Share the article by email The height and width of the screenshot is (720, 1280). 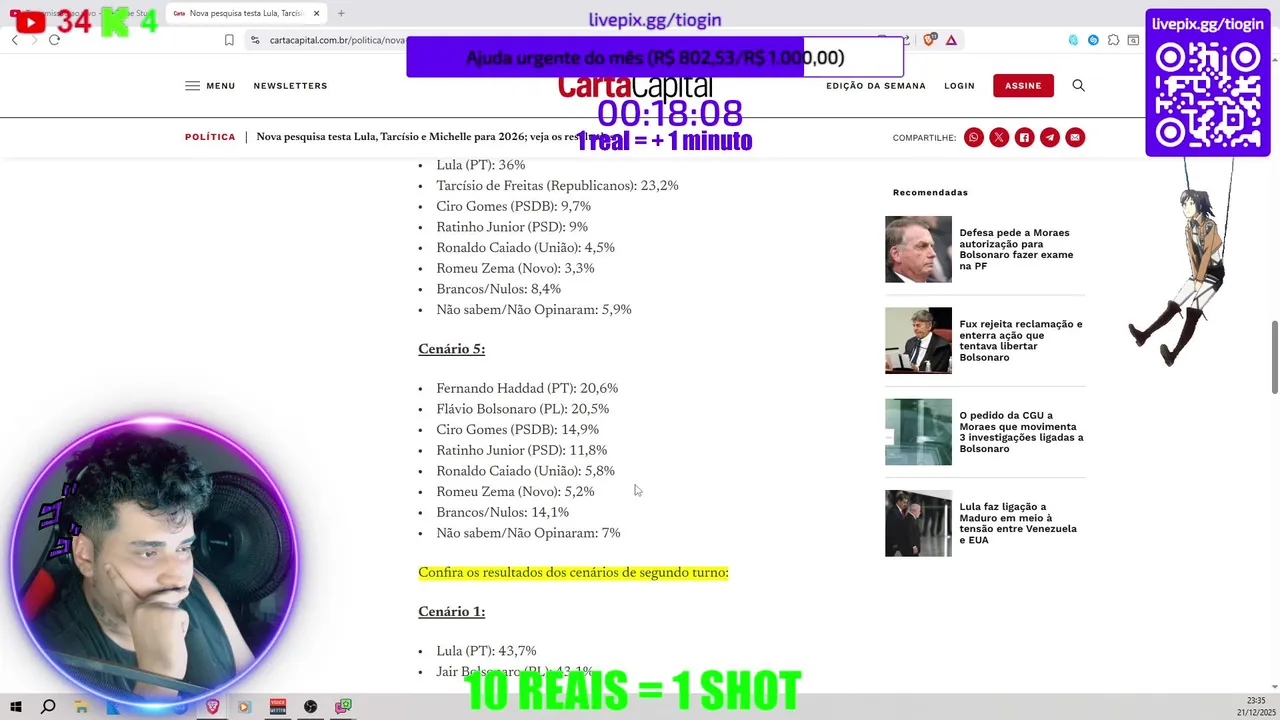[1075, 137]
